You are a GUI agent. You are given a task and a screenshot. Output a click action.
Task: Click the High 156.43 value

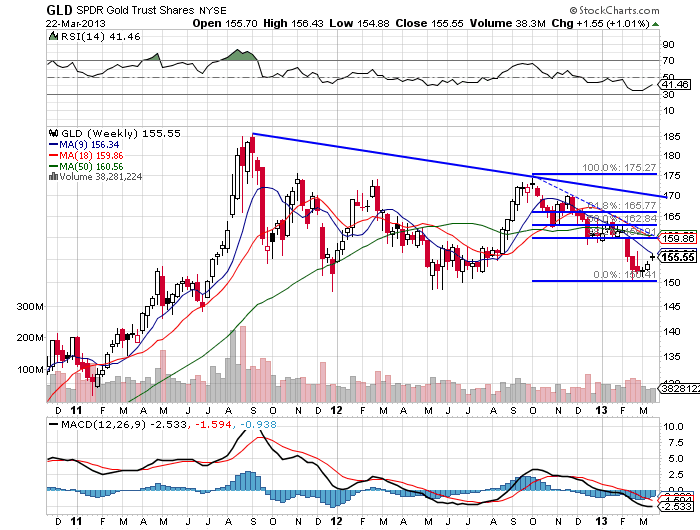click(293, 23)
